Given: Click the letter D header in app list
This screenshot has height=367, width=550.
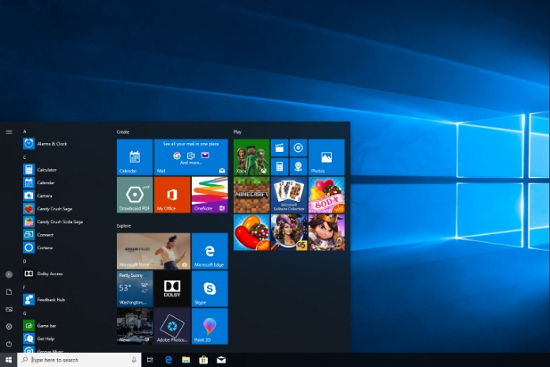Looking at the screenshot, I should point(25,261).
